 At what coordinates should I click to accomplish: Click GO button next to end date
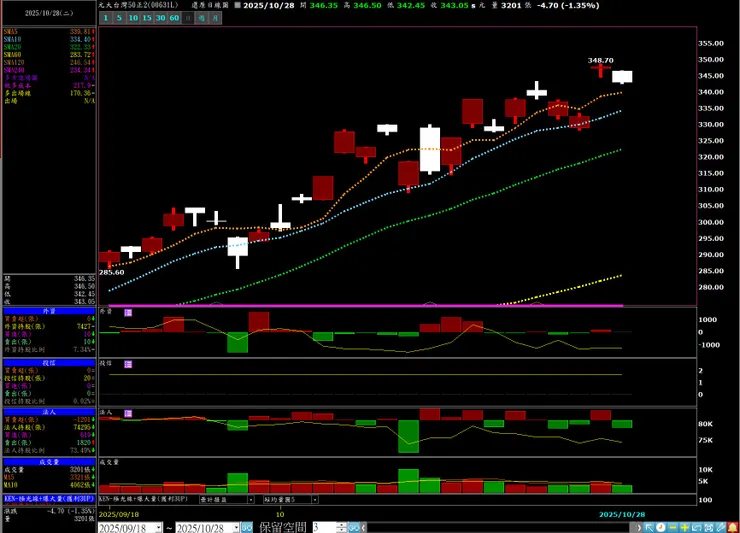coord(247,528)
